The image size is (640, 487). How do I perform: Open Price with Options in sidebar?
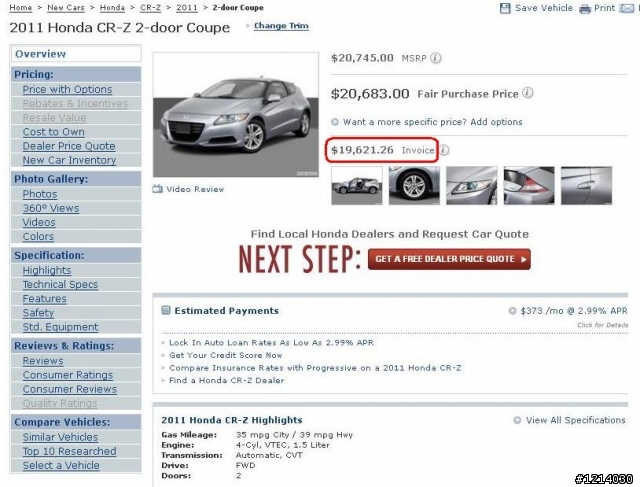[x=67, y=89]
